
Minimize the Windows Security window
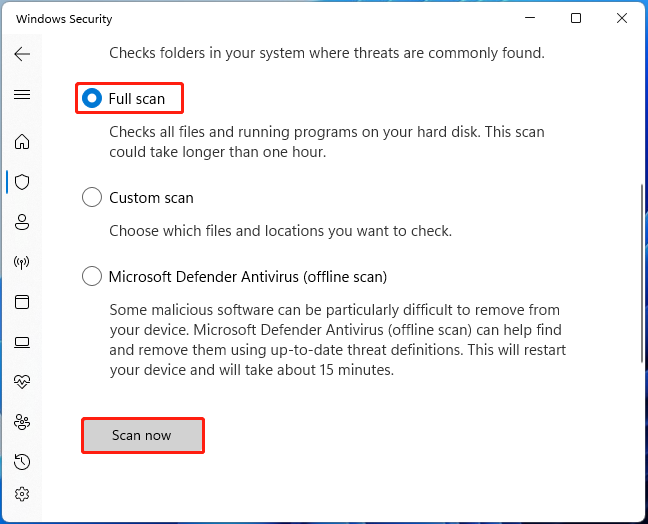(x=530, y=18)
